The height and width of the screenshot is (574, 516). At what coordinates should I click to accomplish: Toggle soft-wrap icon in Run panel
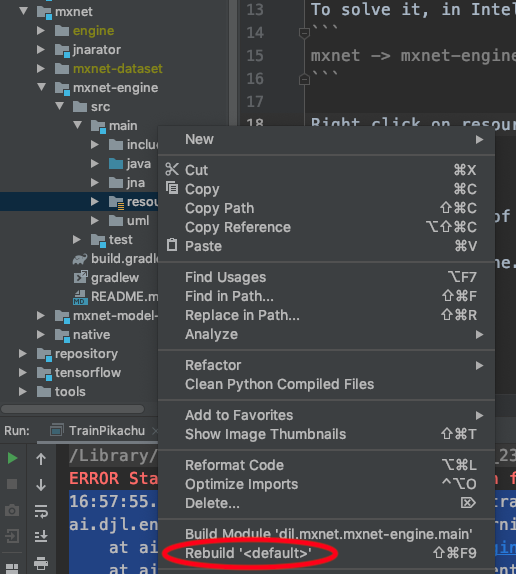41,511
